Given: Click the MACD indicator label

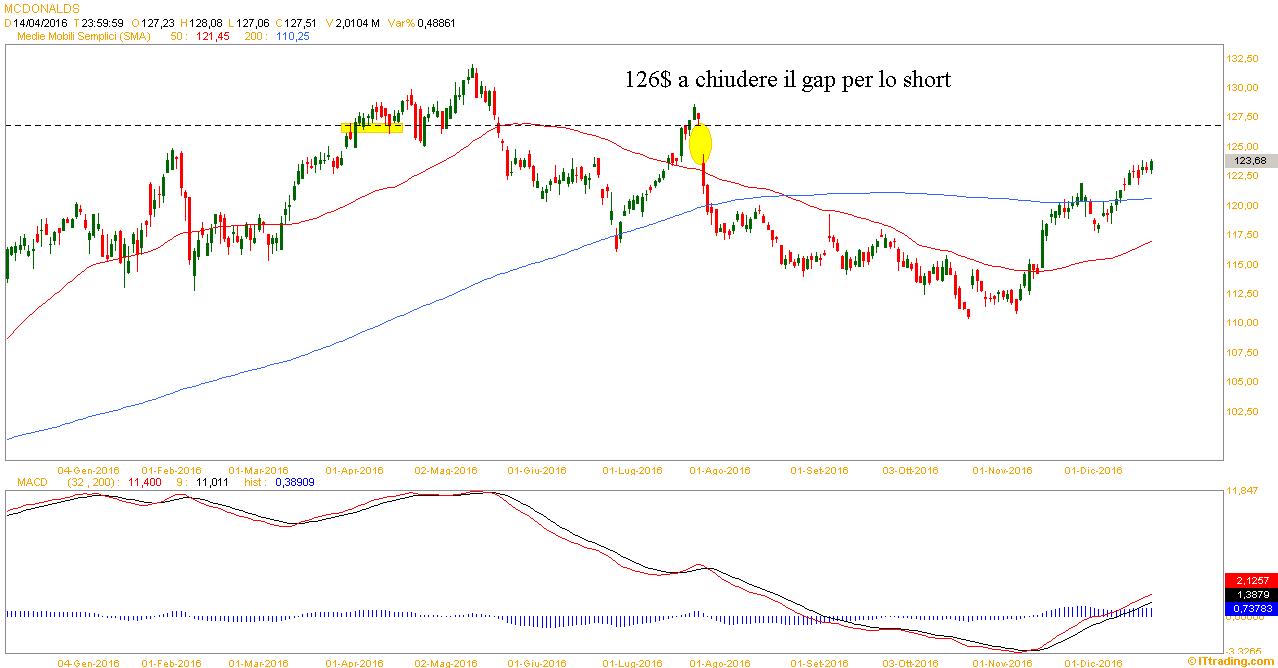Looking at the screenshot, I should coord(33,482).
